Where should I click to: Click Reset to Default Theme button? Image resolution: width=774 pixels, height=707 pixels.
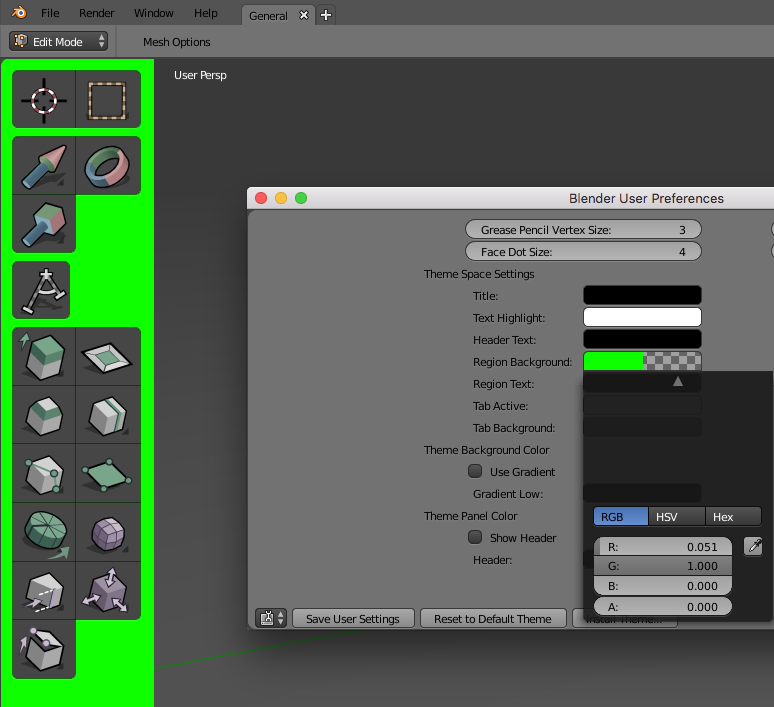493,619
